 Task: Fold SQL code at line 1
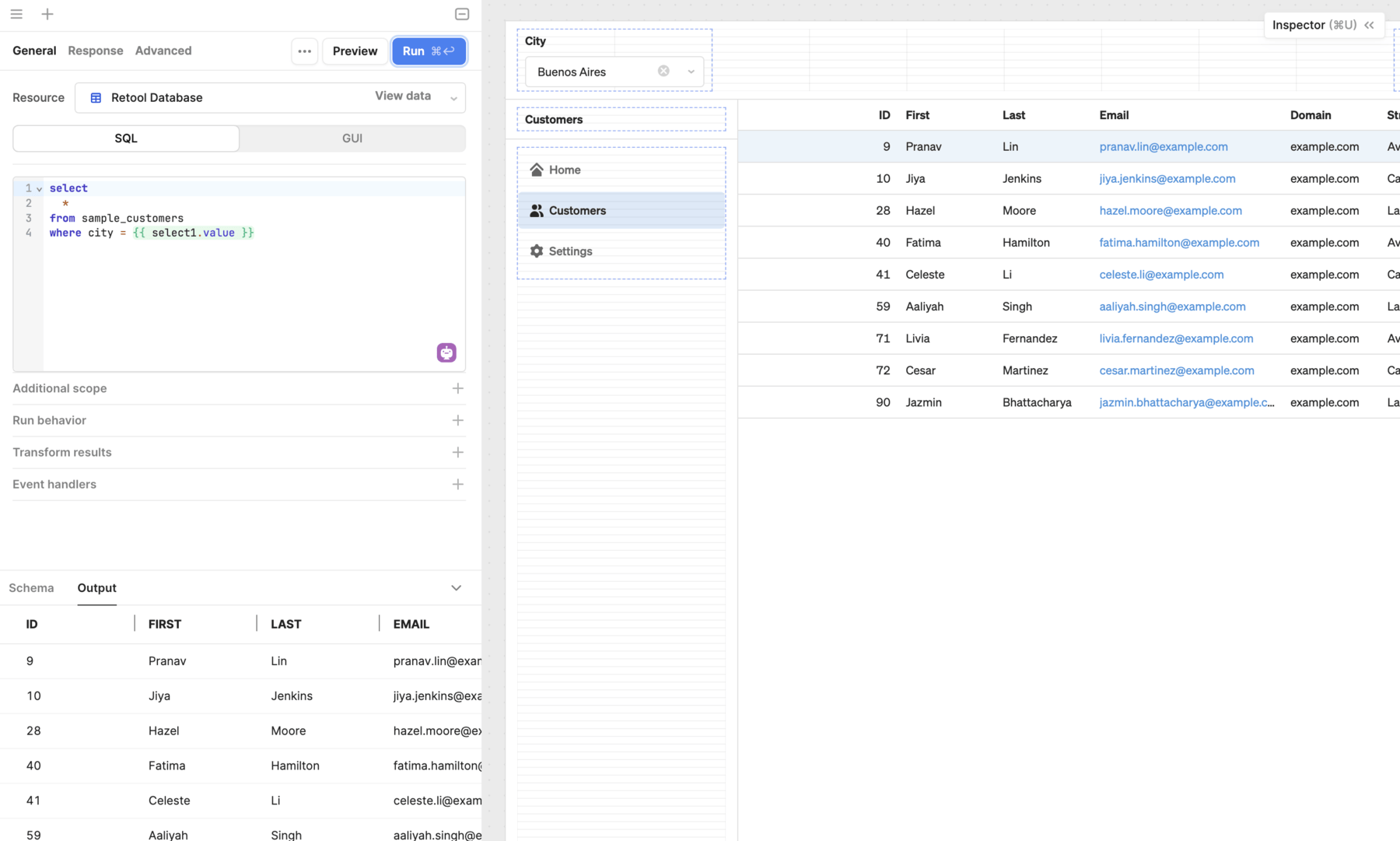tap(39, 189)
